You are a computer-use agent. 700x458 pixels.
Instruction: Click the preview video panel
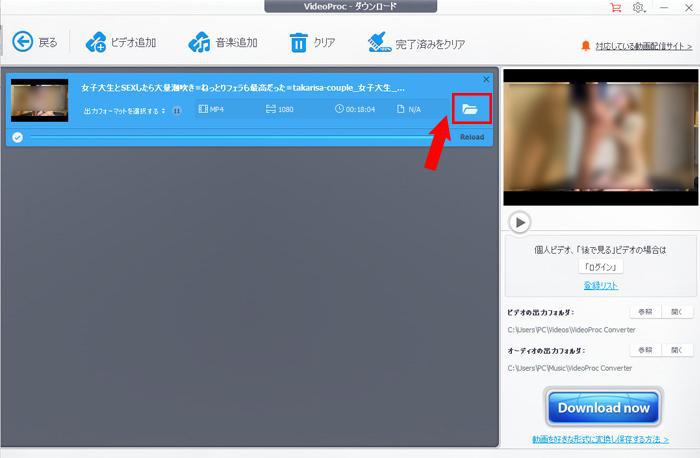[x=600, y=137]
